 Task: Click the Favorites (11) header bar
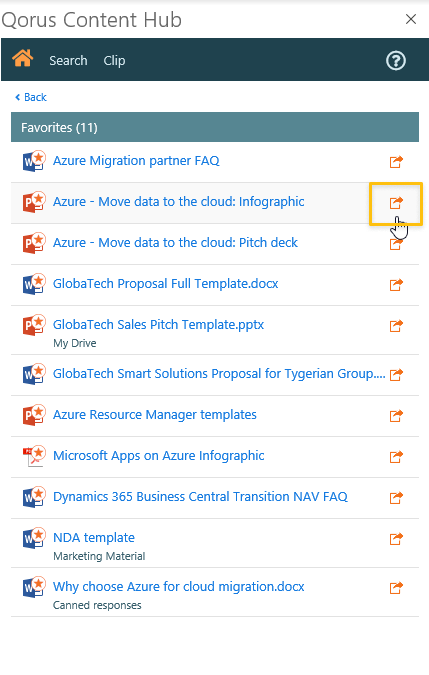[215, 127]
